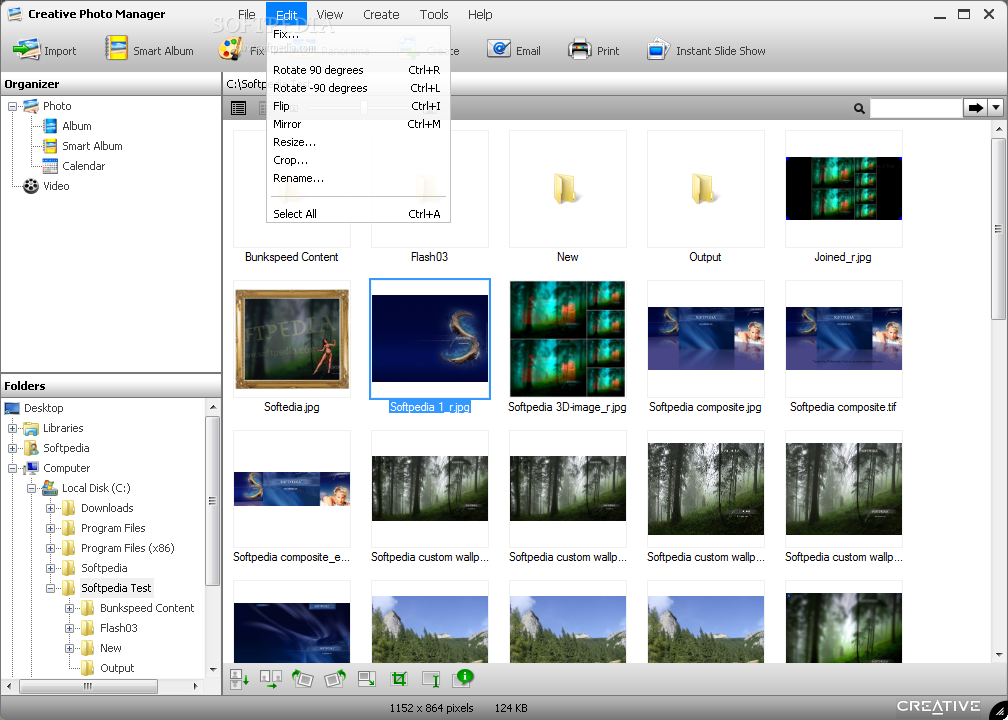This screenshot has width=1008, height=720.
Task: Click the search go arrow button
Action: click(975, 108)
